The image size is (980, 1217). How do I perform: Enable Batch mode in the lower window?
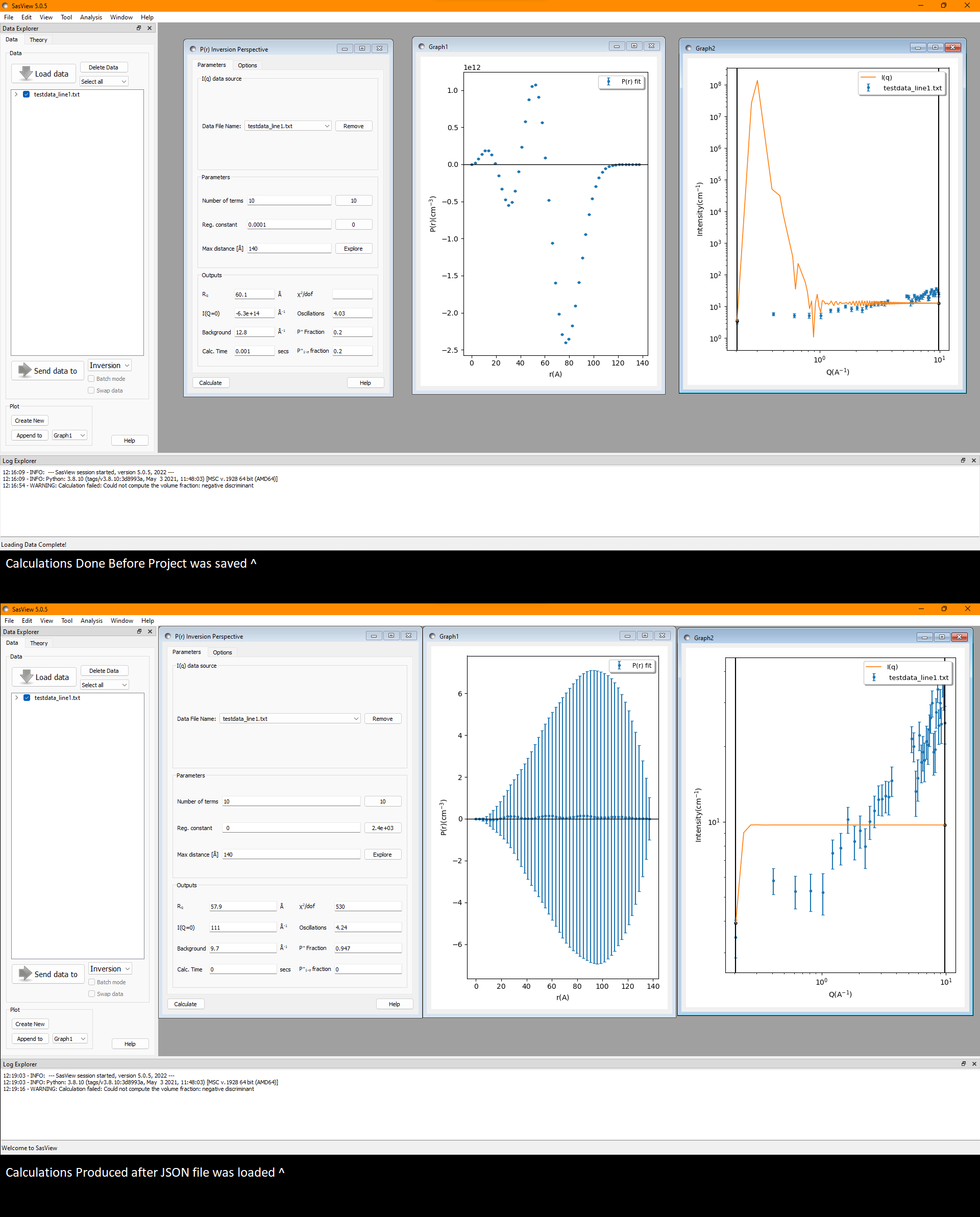(x=92, y=982)
